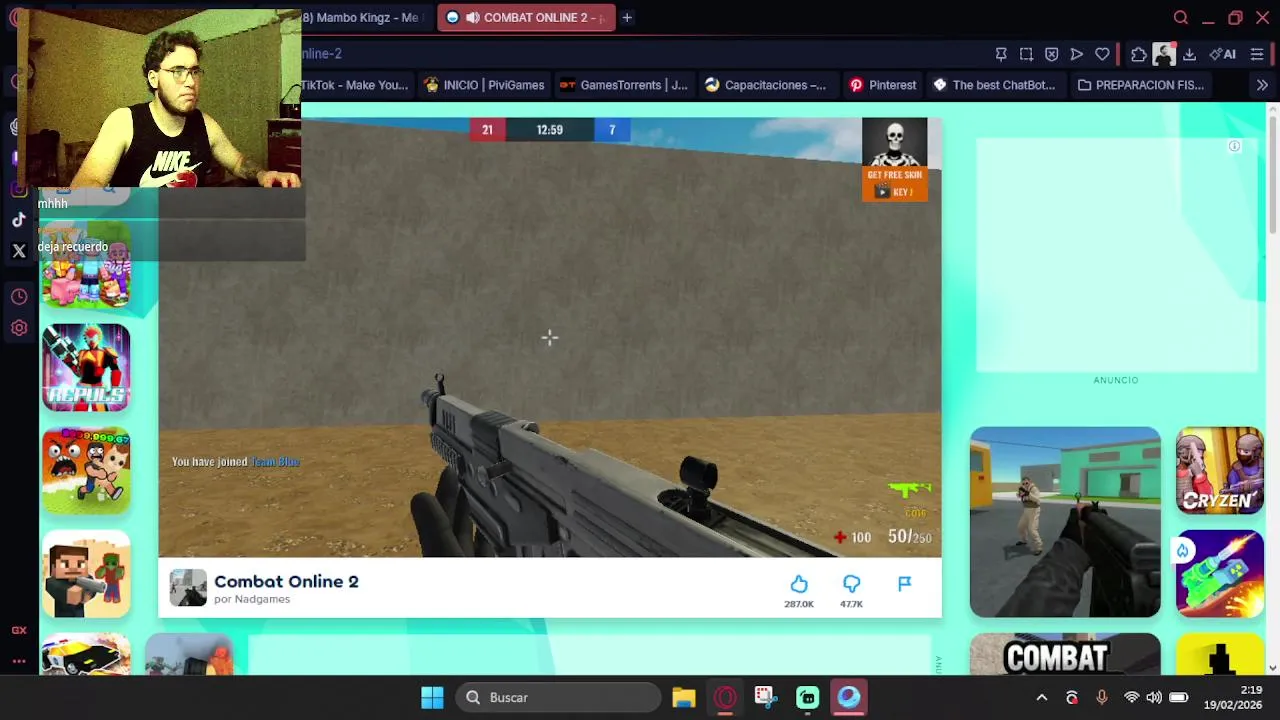Open sidebar settings gear icon
The image size is (1280, 720).
click(x=19, y=328)
